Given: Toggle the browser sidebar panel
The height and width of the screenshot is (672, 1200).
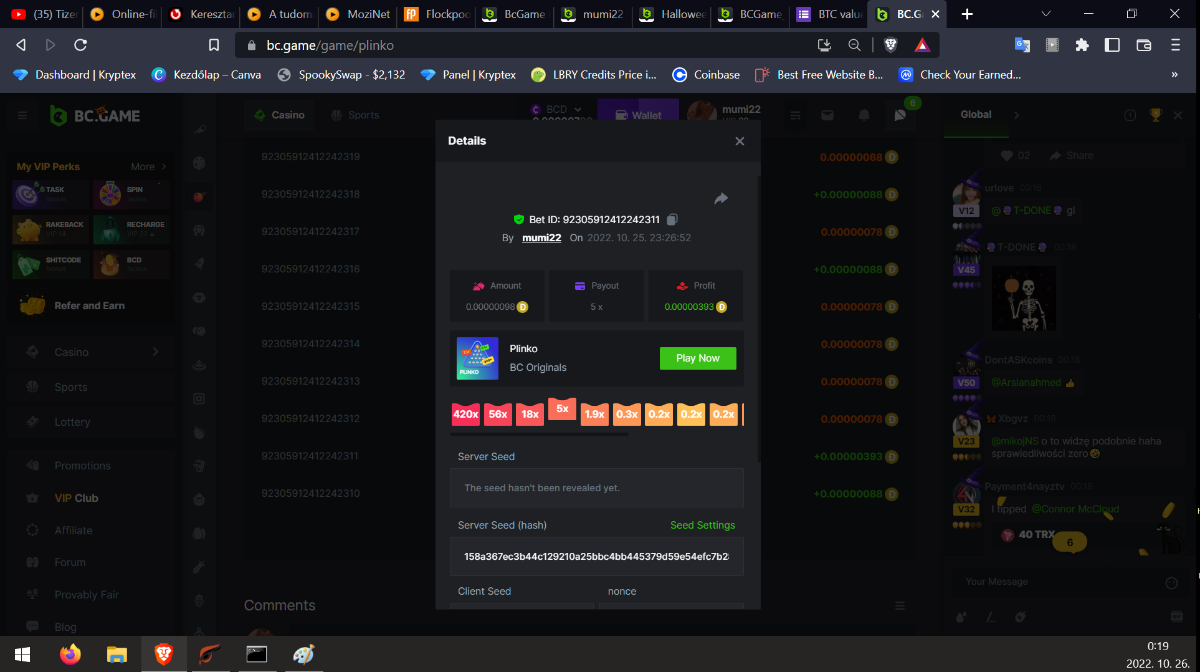Looking at the screenshot, I should 1112,45.
